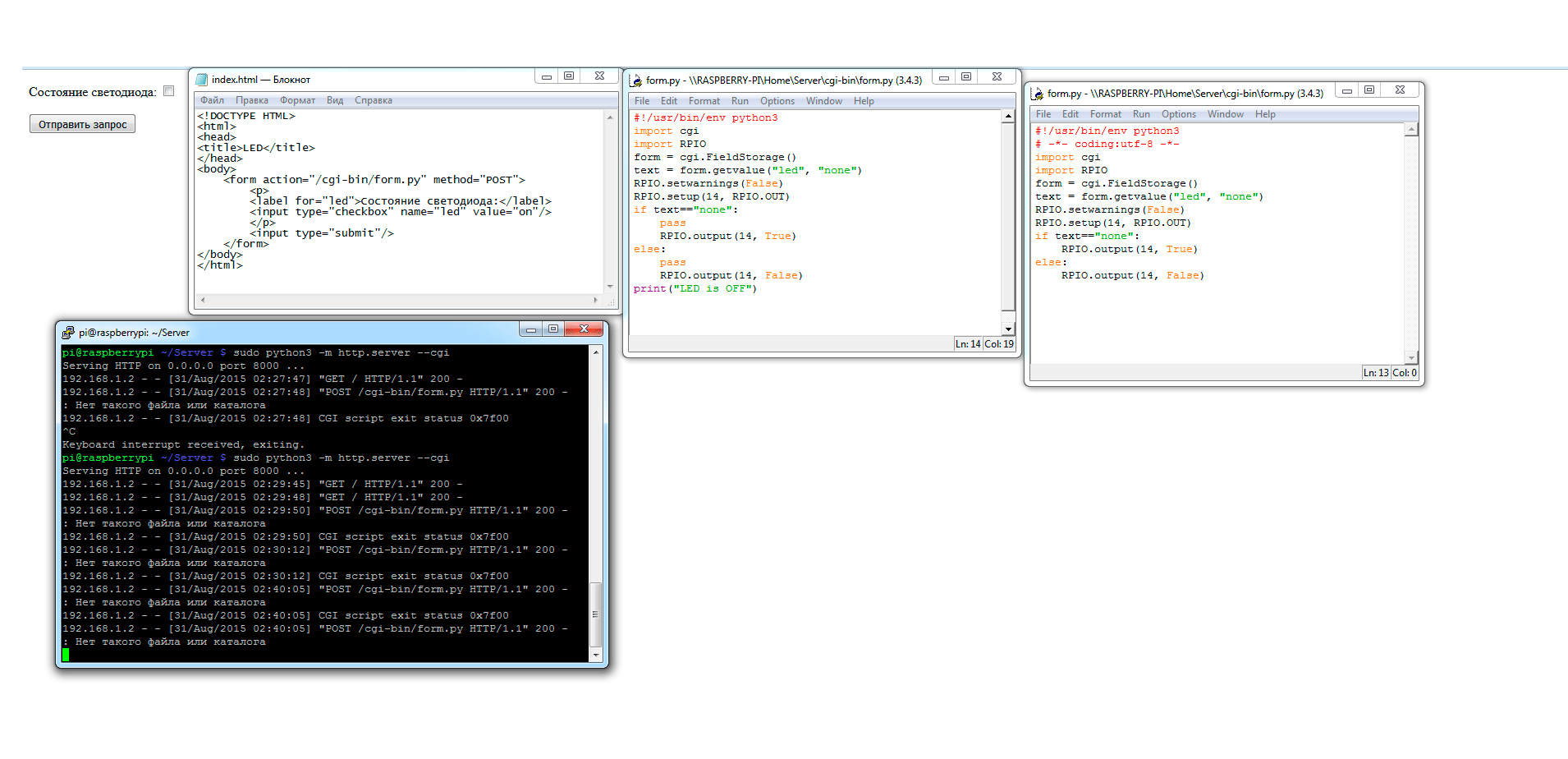
Task: Click scroll down arrow in PuTTY terminal
Action: pos(596,655)
